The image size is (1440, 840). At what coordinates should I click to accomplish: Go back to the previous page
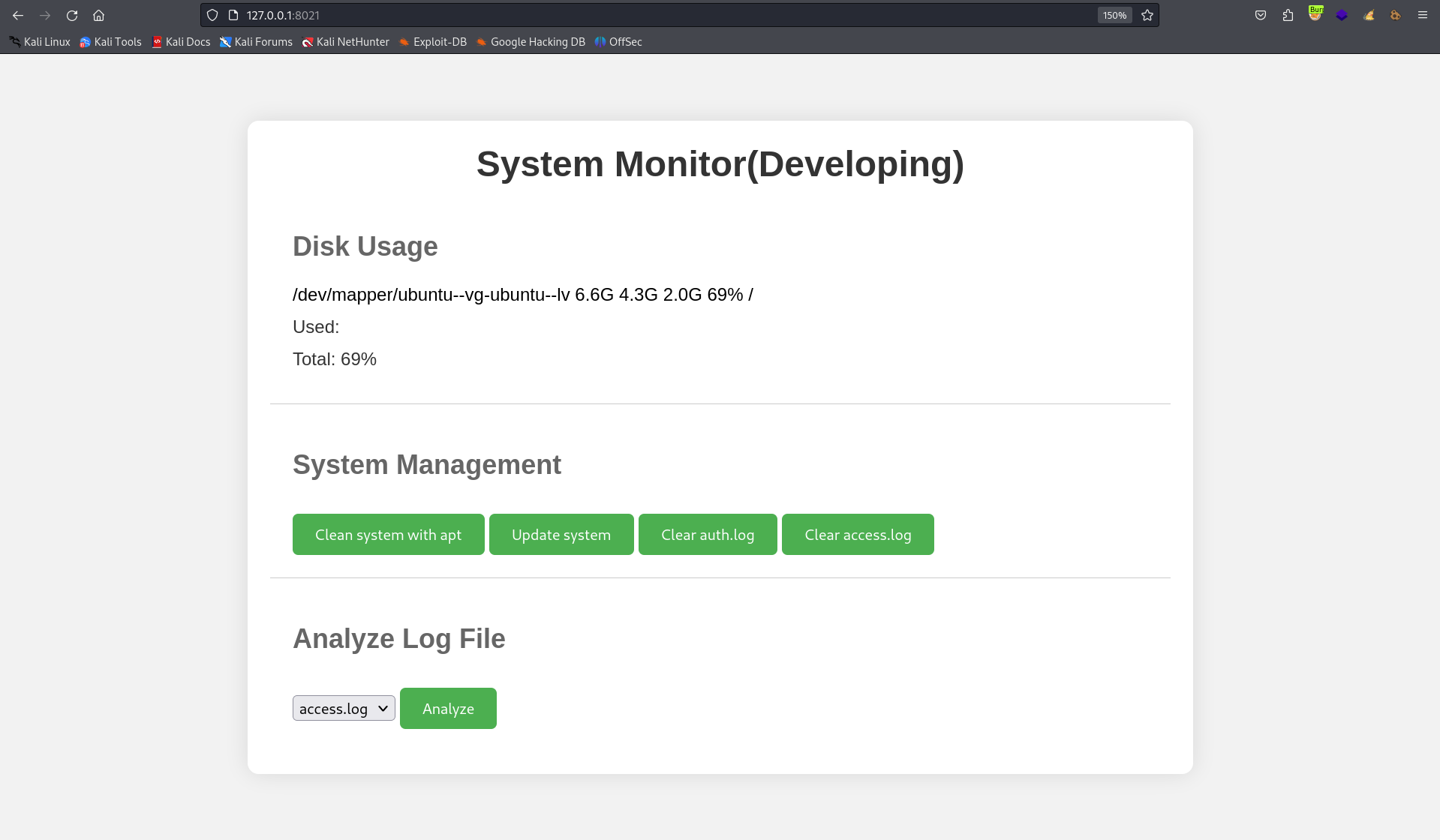click(18, 15)
